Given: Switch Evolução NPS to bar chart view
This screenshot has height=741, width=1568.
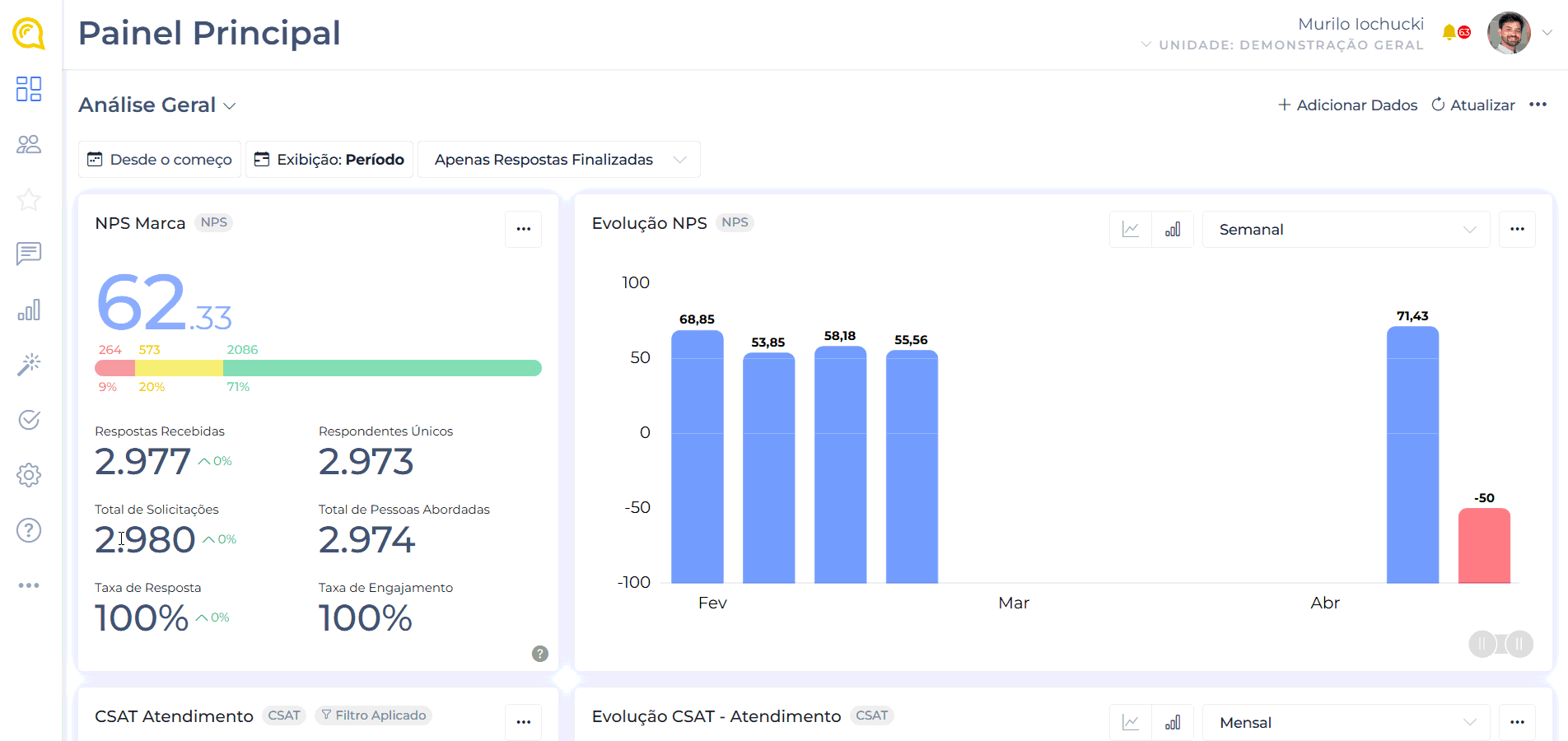Looking at the screenshot, I should pos(1173,230).
